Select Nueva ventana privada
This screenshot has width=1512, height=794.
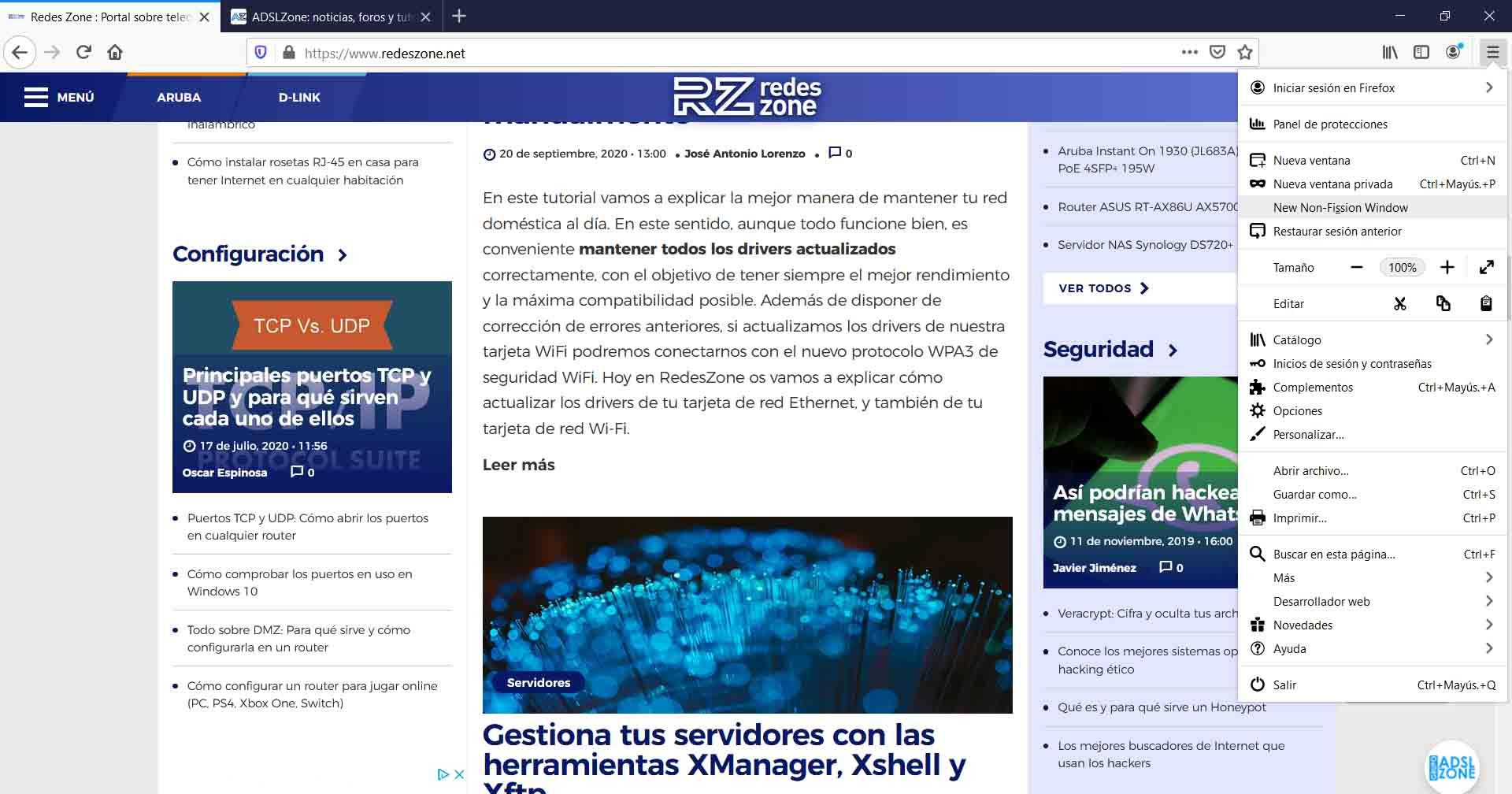(1373, 184)
